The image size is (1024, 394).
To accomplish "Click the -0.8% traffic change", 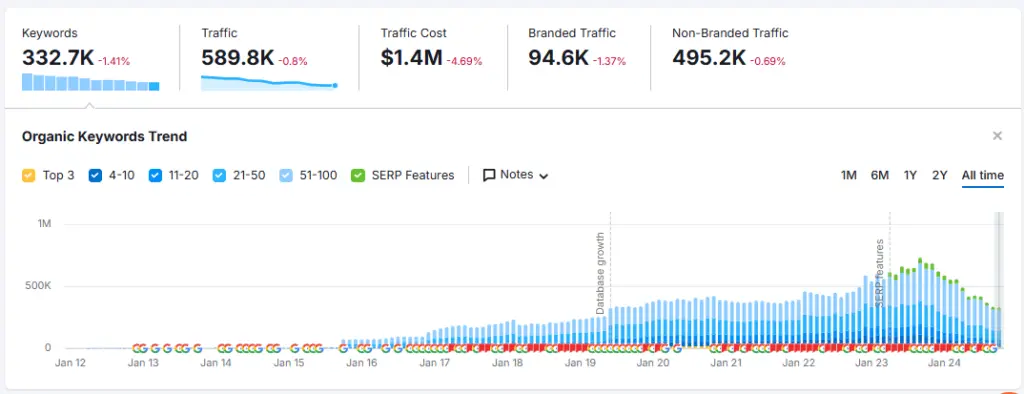I will (293, 61).
